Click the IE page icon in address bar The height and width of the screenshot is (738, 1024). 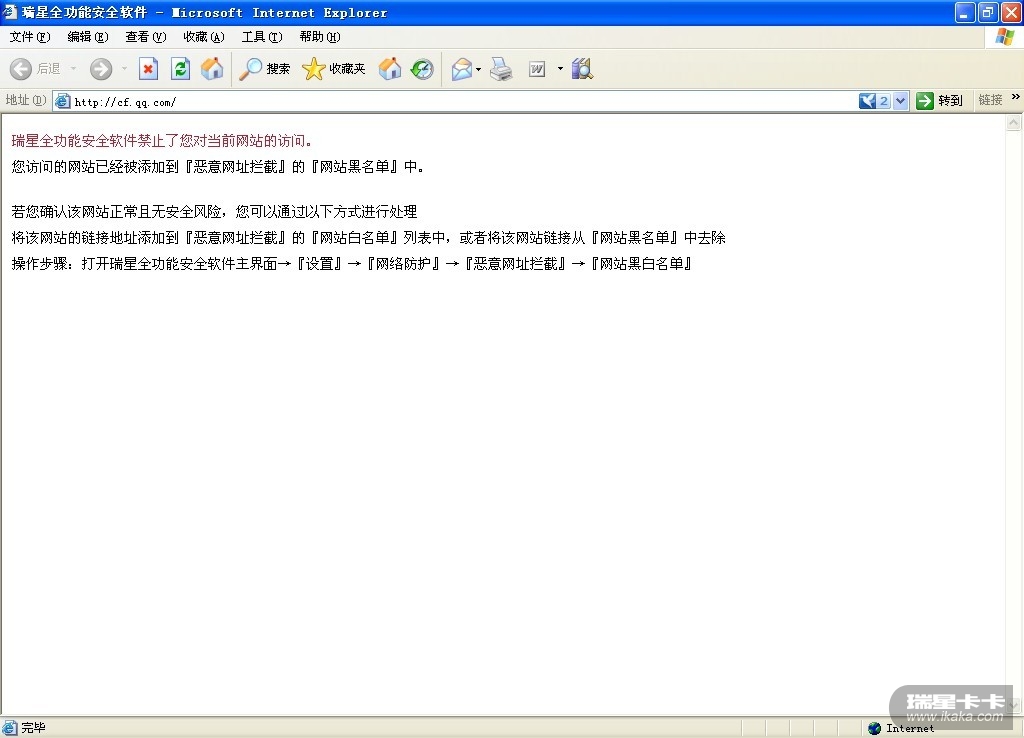(x=63, y=101)
